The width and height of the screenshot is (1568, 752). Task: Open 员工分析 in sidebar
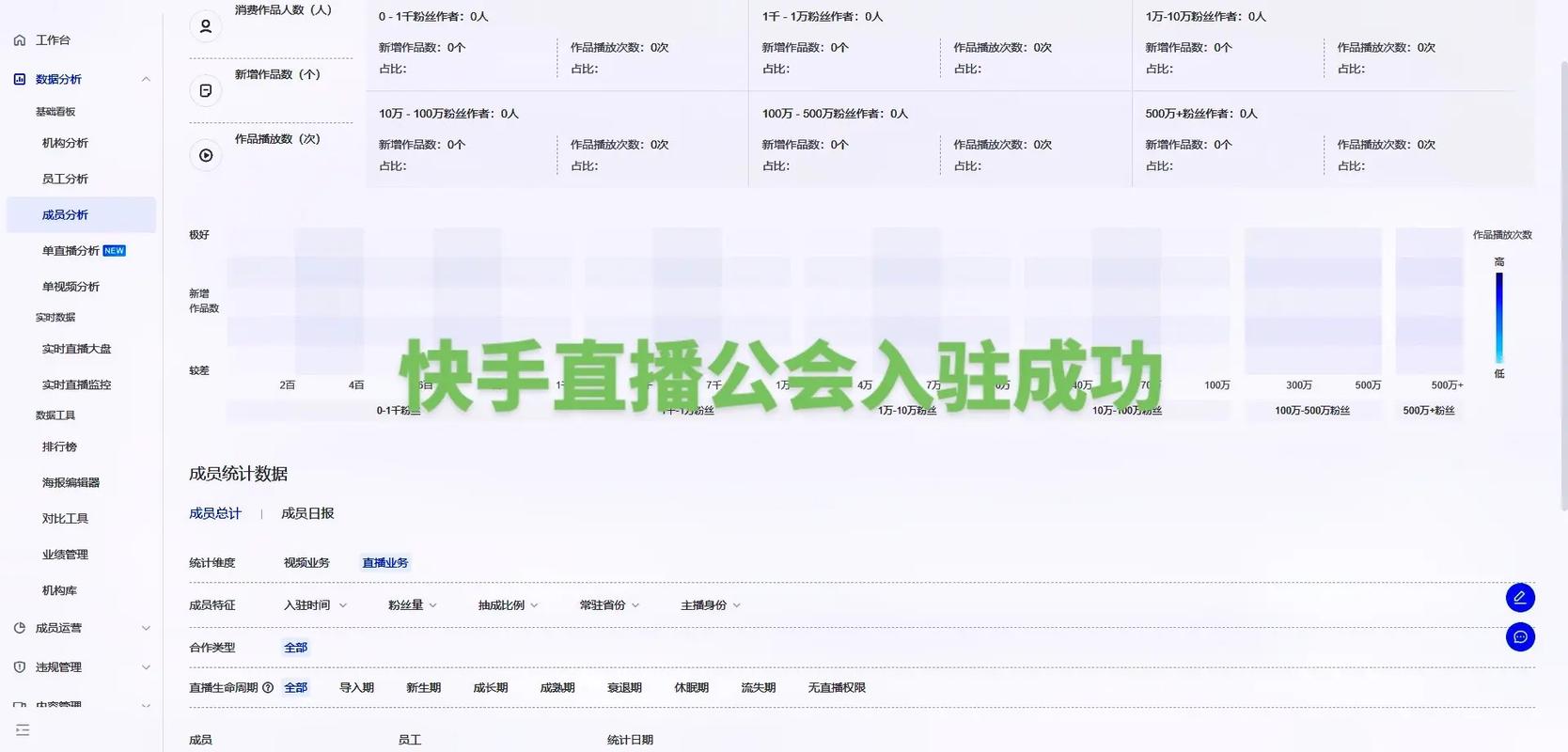click(65, 179)
